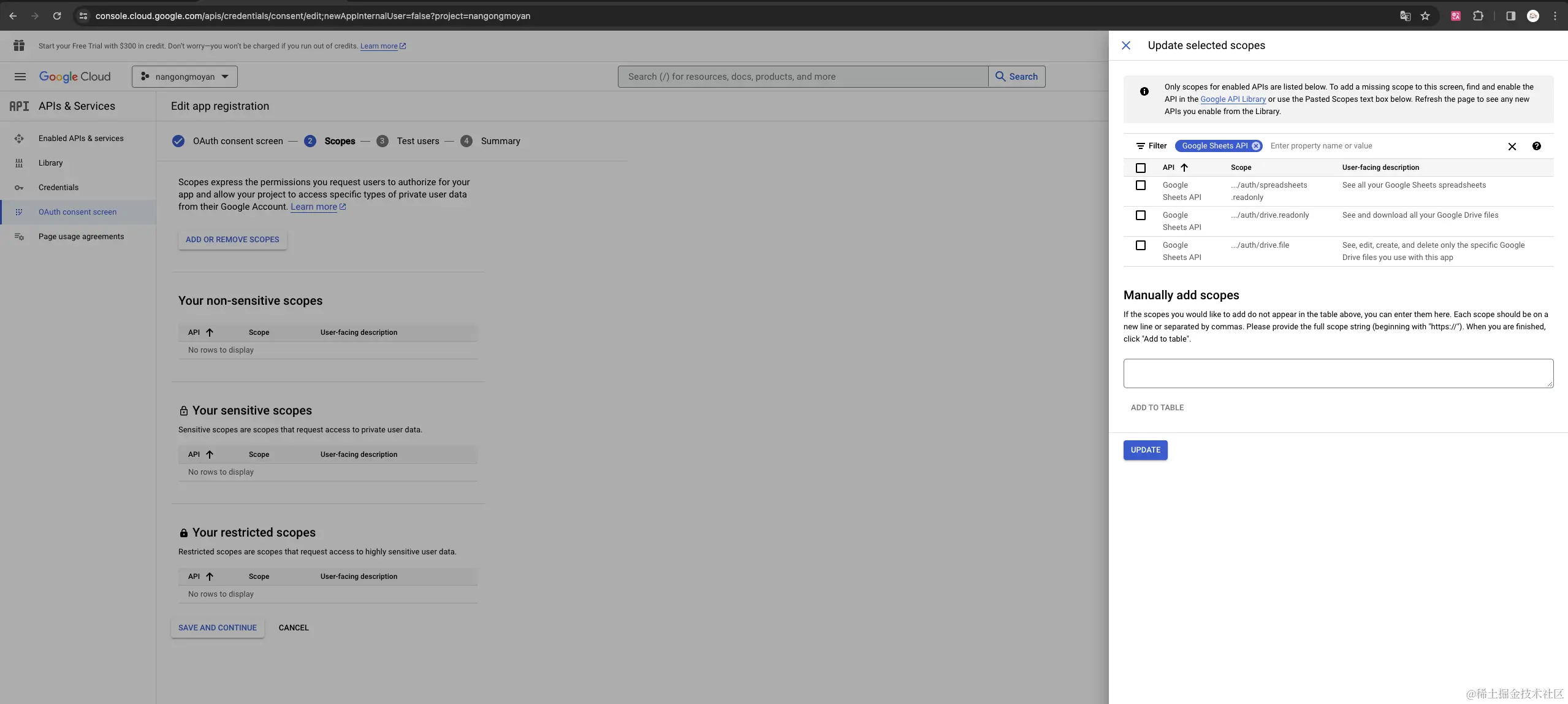
Task: Click the blue UPDATE button
Action: pos(1145,450)
